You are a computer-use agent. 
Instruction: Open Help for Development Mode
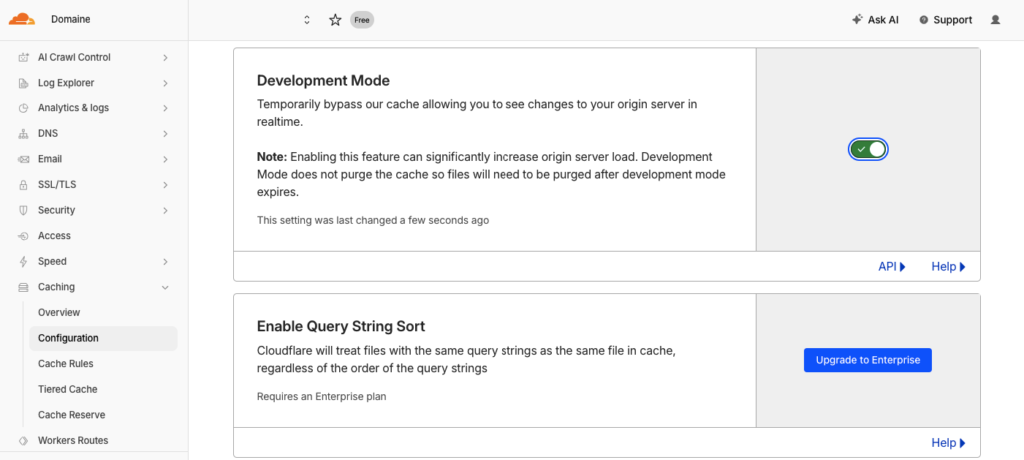(x=948, y=267)
